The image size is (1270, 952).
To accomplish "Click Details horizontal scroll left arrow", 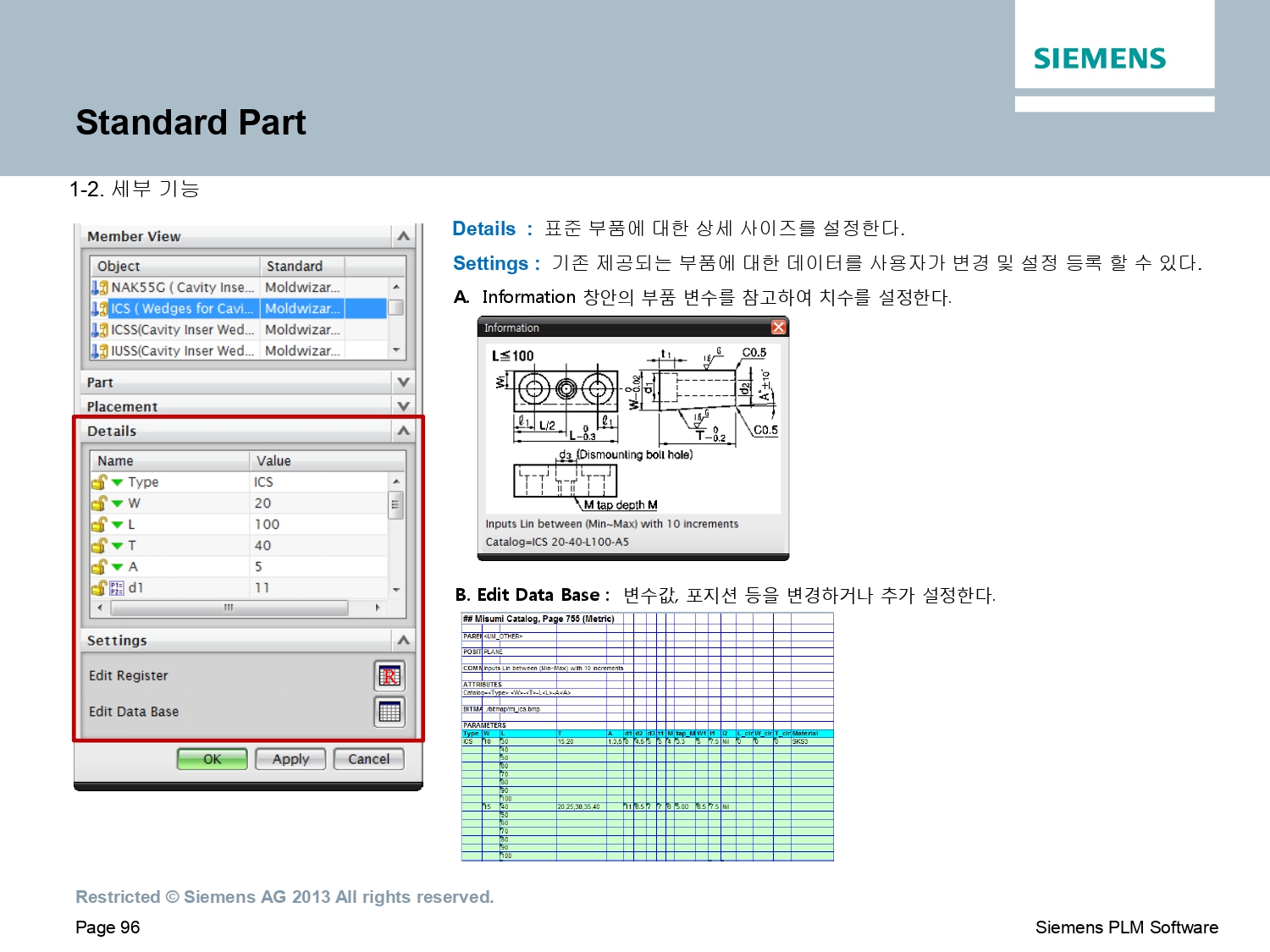I will 100,608.
